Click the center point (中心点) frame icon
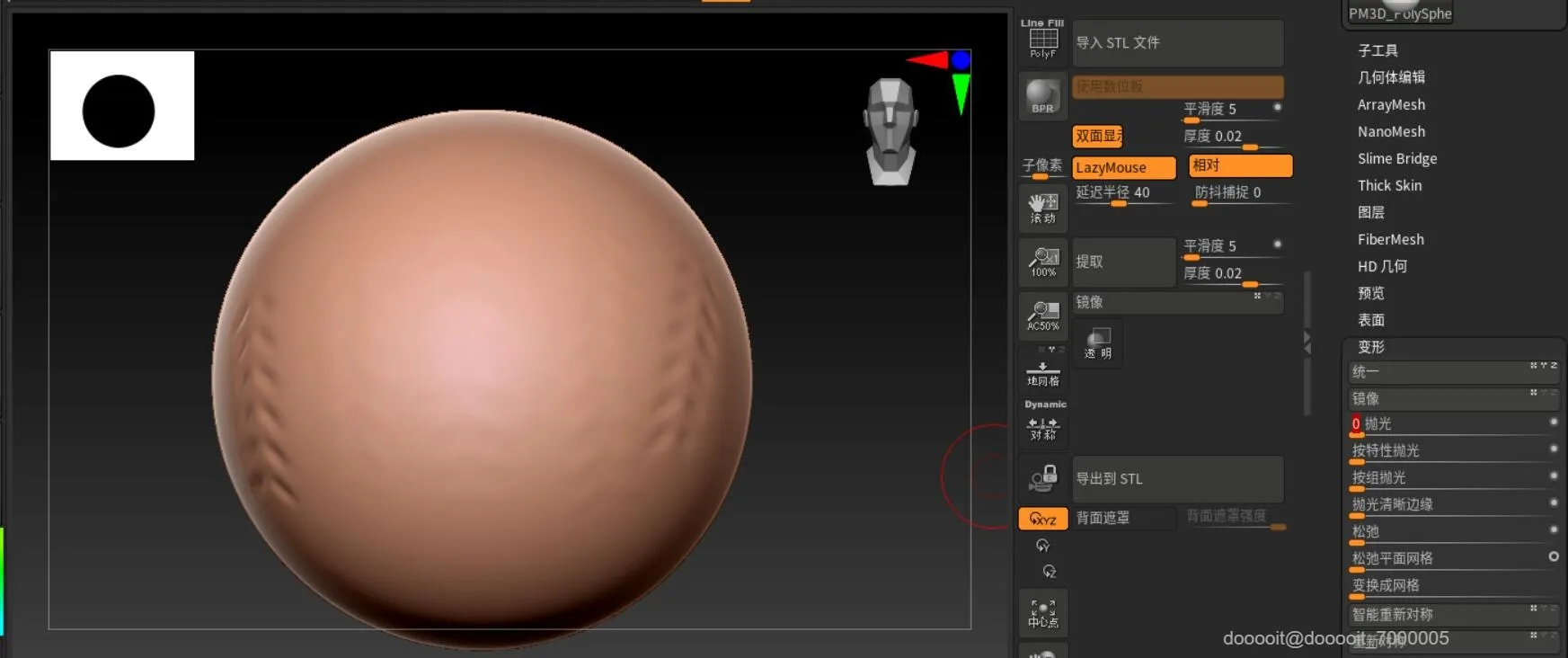This screenshot has height=658, width=1568. click(x=1042, y=613)
